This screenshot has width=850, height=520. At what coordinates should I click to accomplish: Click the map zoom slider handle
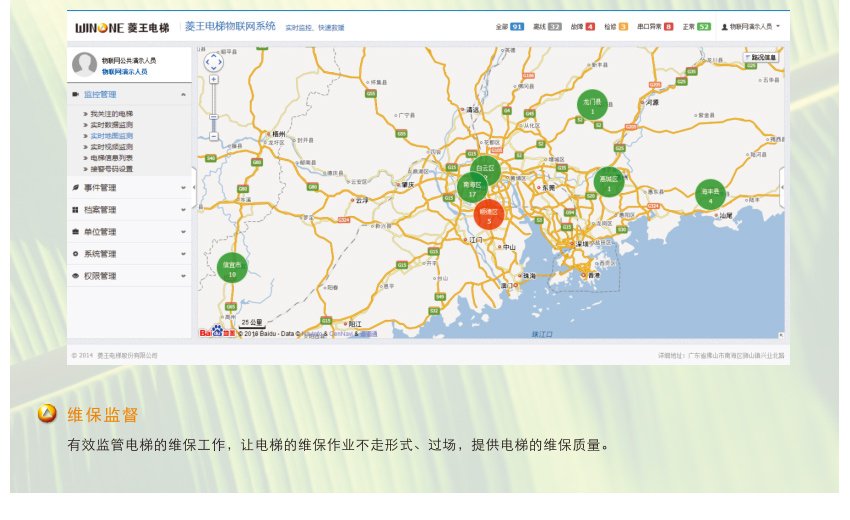point(214,117)
